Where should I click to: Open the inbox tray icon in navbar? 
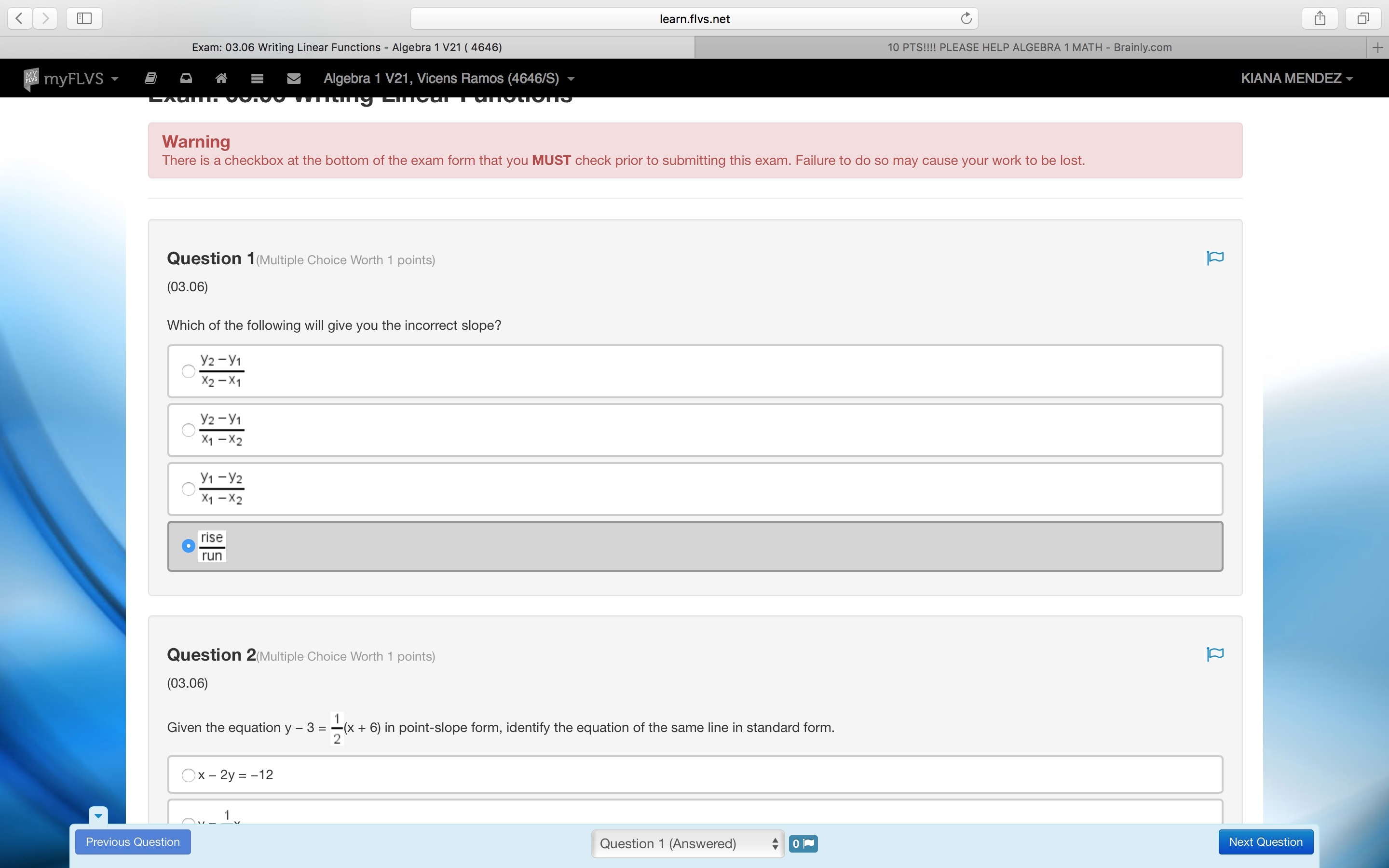pyautogui.click(x=186, y=78)
